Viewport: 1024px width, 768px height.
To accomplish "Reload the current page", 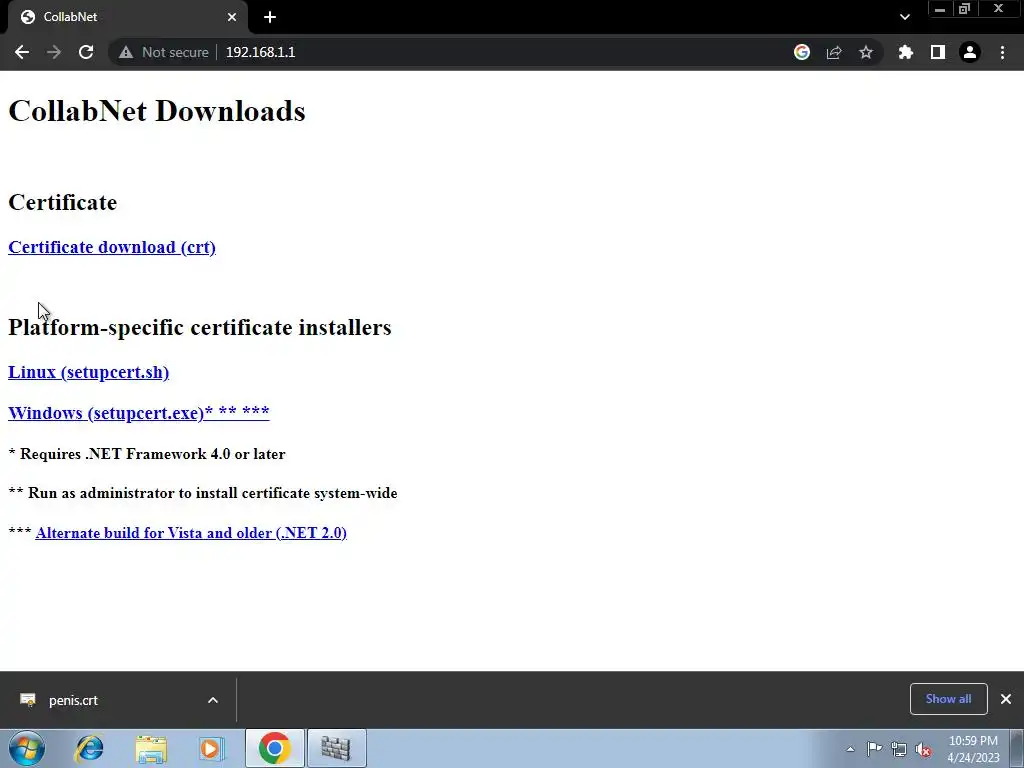I will [x=86, y=52].
